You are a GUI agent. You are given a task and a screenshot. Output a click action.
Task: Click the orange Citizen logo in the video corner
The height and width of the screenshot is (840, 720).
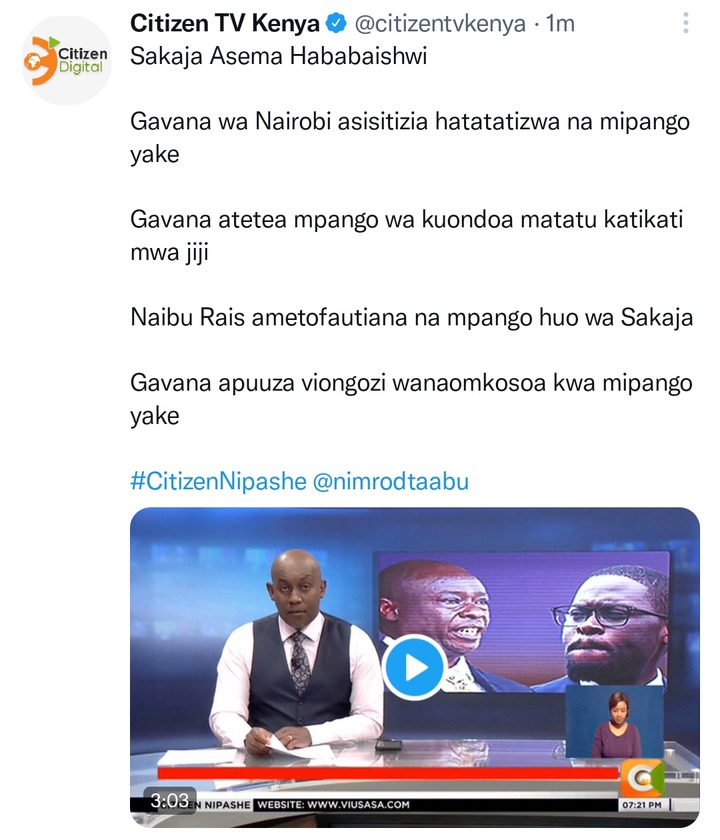click(642, 778)
